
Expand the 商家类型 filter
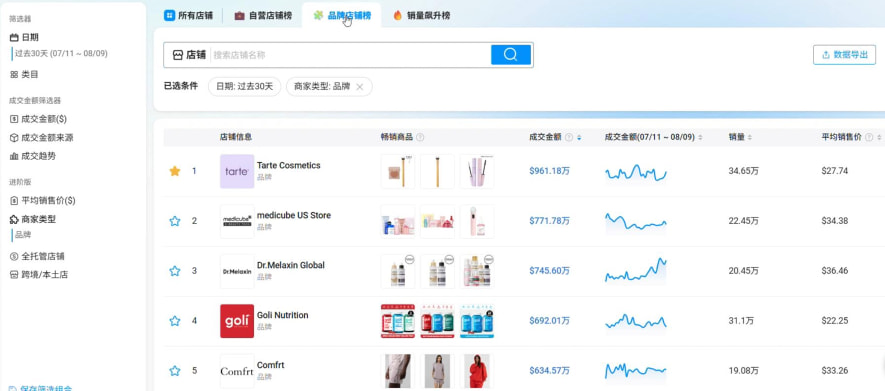(33, 219)
